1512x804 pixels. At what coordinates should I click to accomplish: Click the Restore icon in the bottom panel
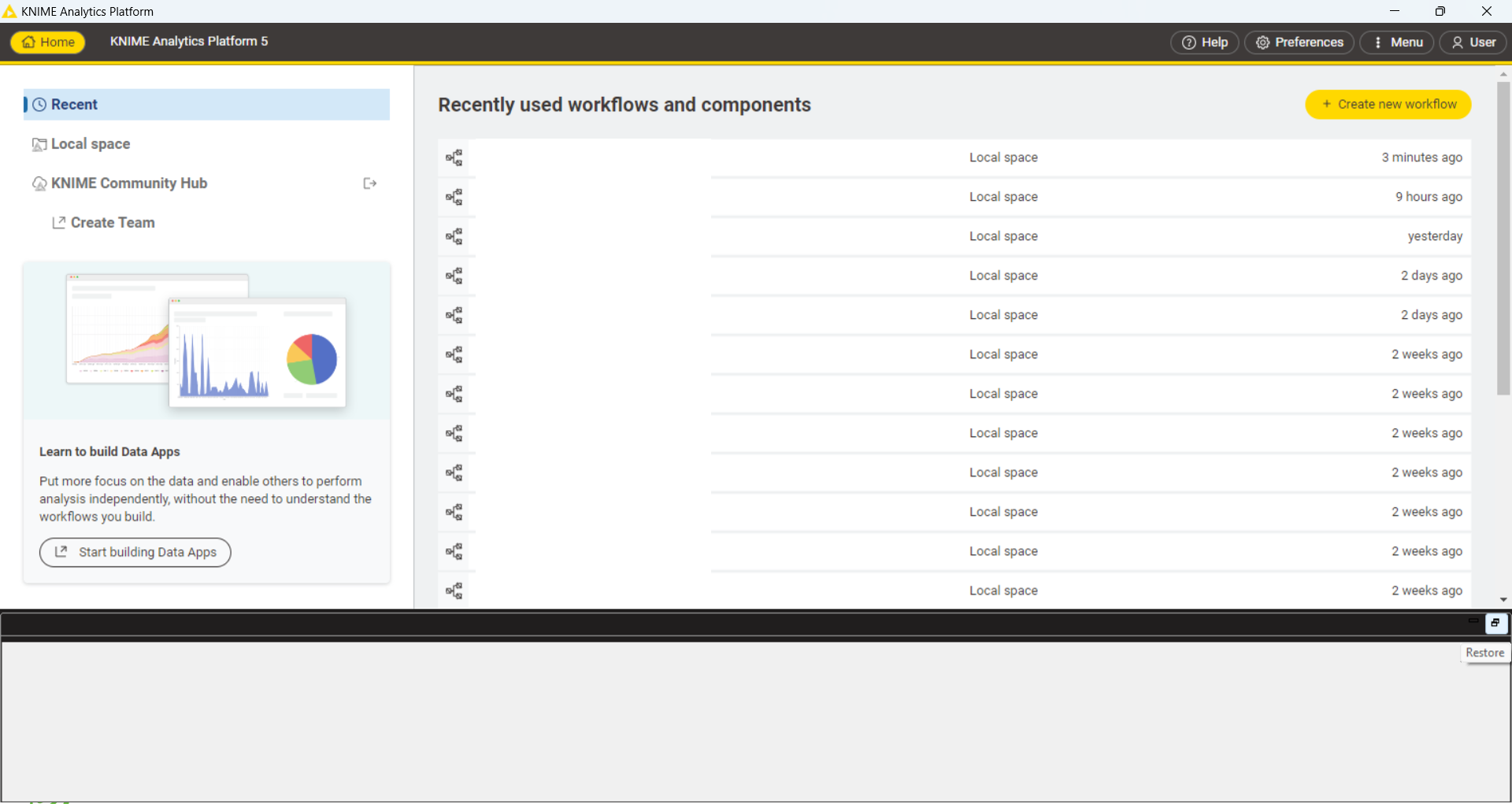1495,623
